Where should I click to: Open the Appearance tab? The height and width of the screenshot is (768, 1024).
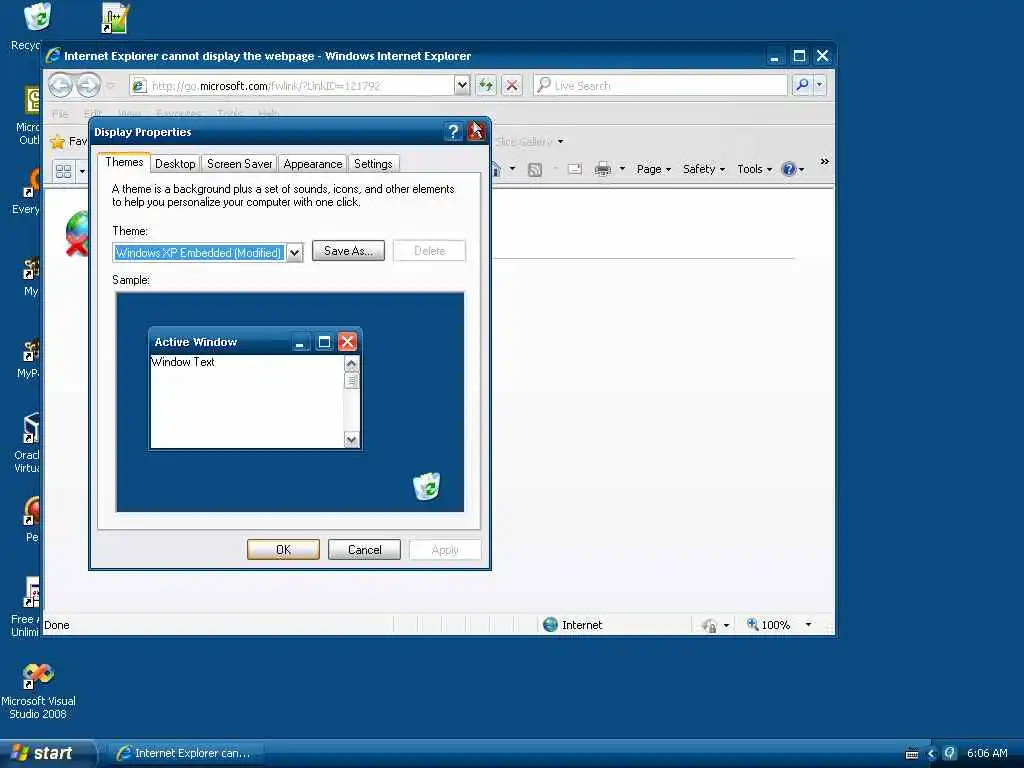coord(312,164)
